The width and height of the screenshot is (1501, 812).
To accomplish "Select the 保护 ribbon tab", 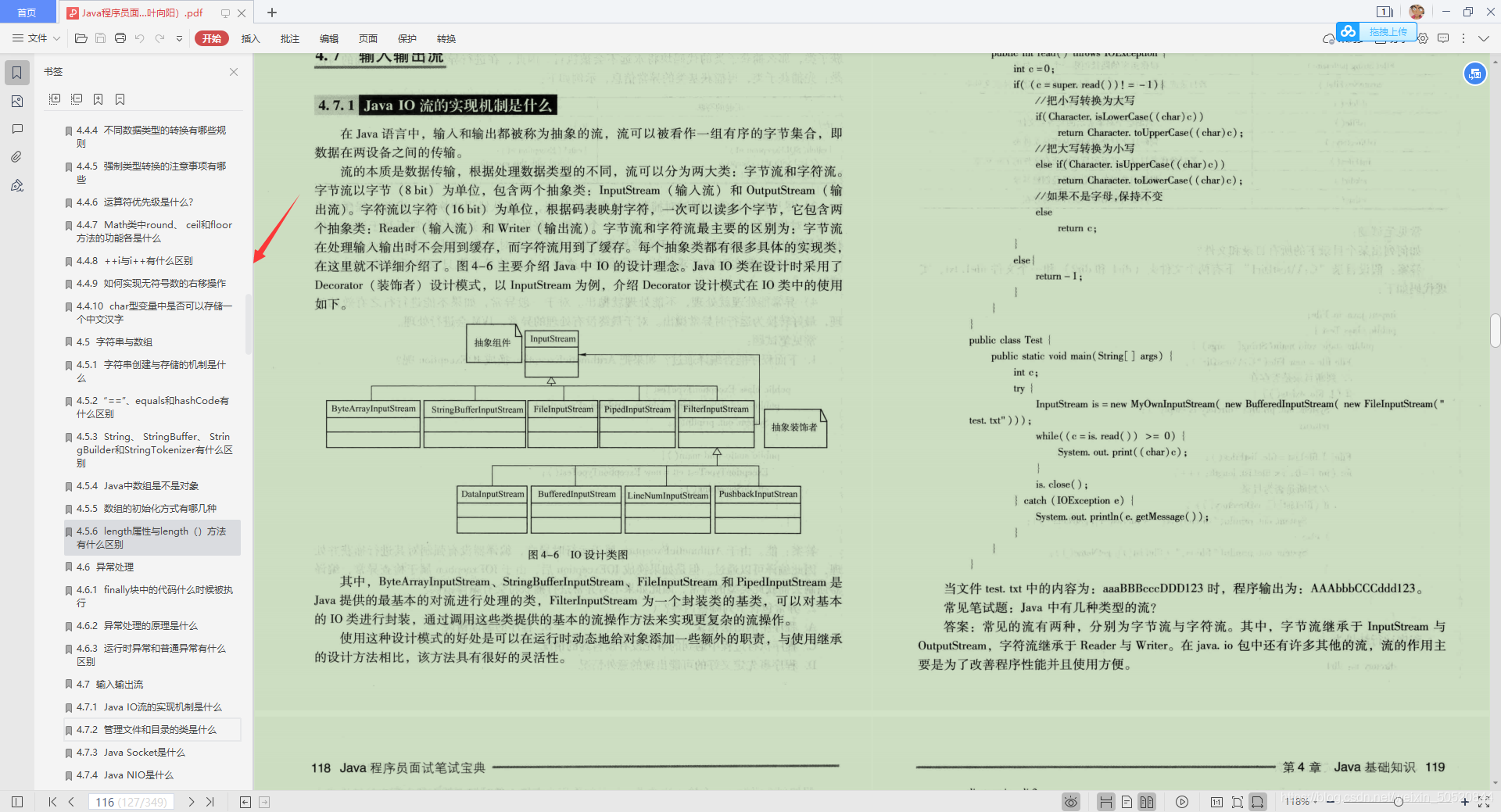I will tap(407, 38).
